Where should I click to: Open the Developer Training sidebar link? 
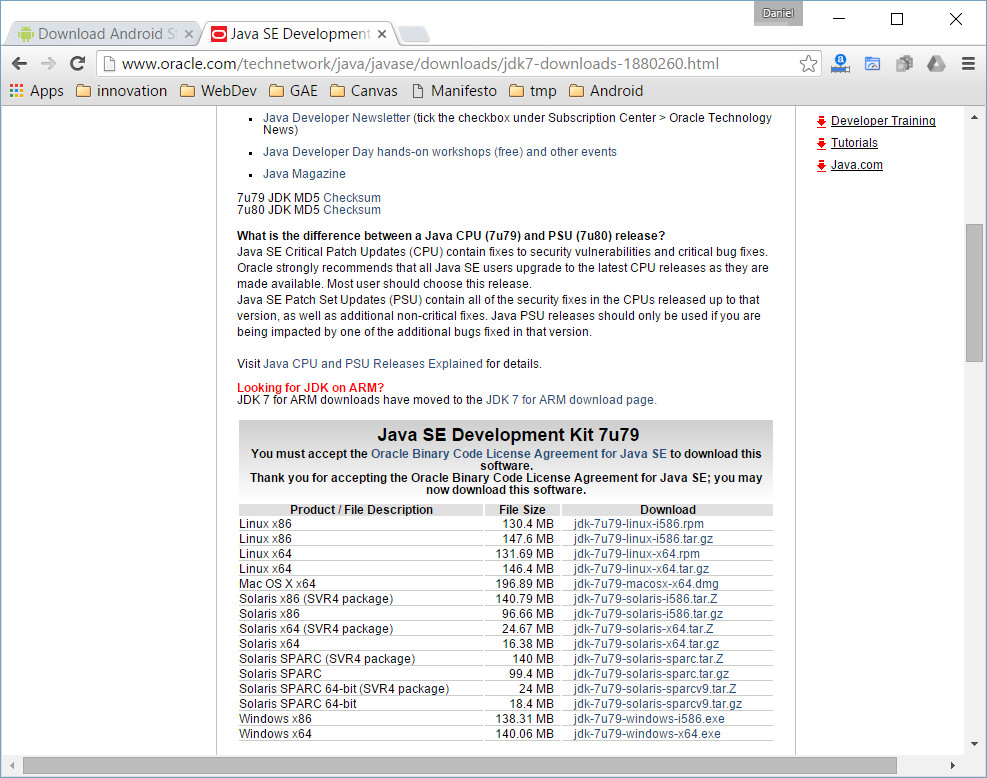click(x=883, y=121)
